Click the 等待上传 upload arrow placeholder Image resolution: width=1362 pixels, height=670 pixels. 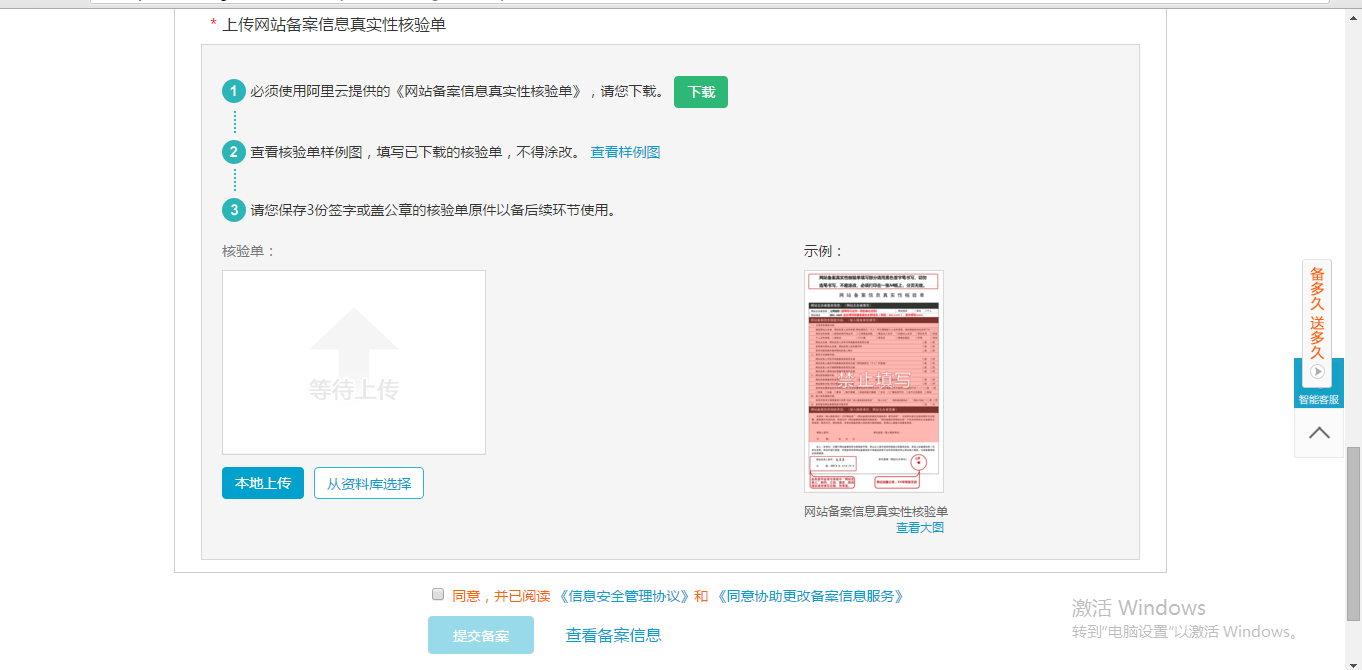coord(353,362)
